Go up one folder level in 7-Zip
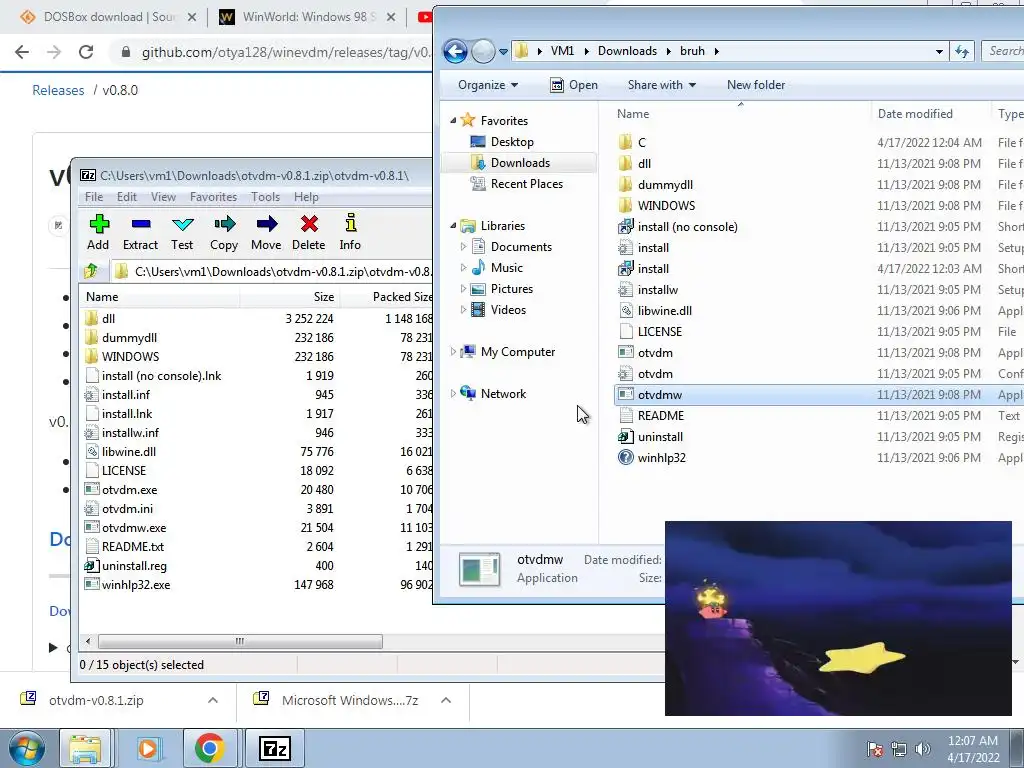The height and width of the screenshot is (768, 1024). 91,270
